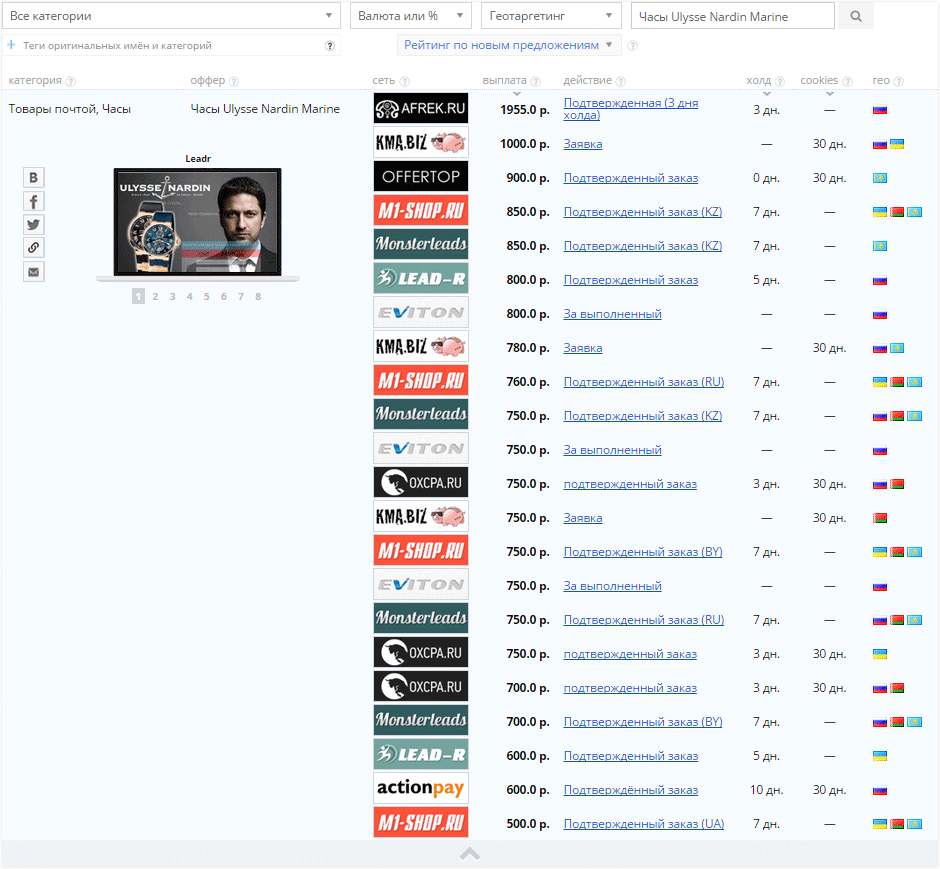Screen dimensions: 940x869
Task: Share offer on Twitter icon
Action: click(34, 224)
